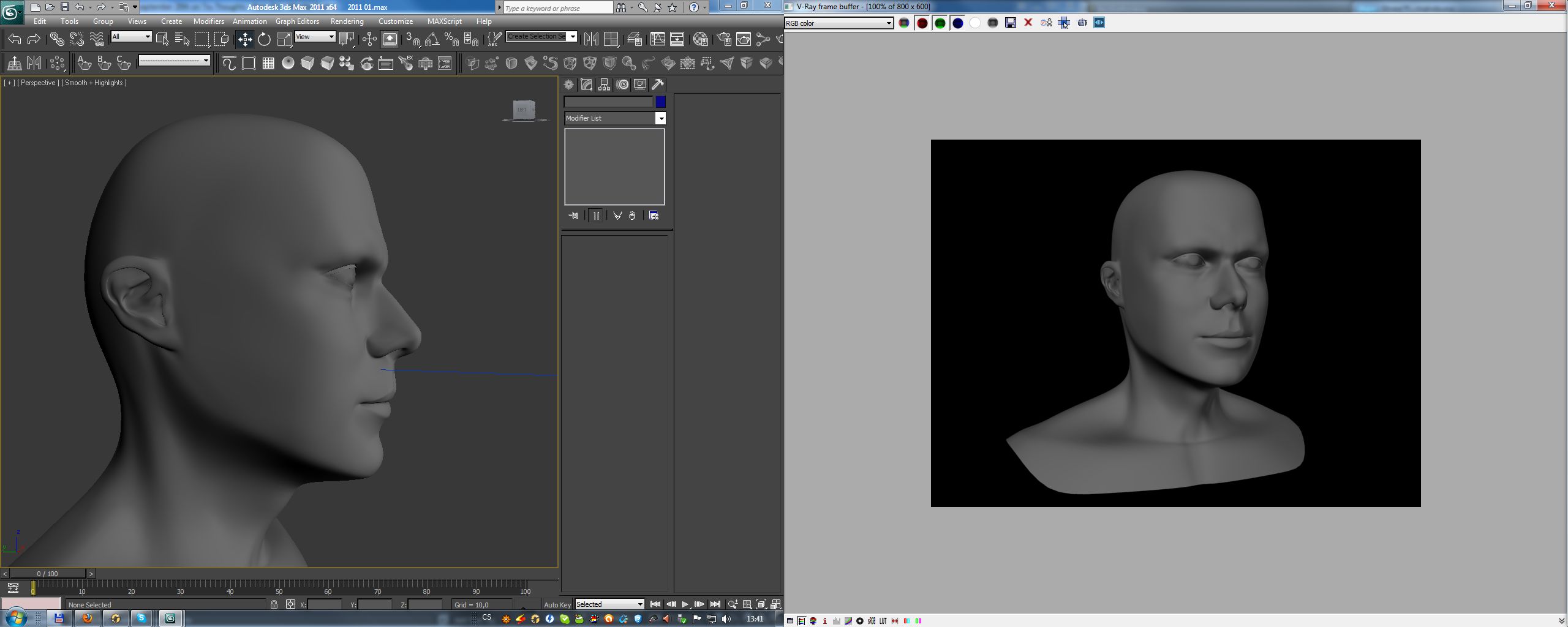The image size is (1568, 627).
Task: Open the Manage Layers dialog
Action: pyautogui.click(x=634, y=39)
